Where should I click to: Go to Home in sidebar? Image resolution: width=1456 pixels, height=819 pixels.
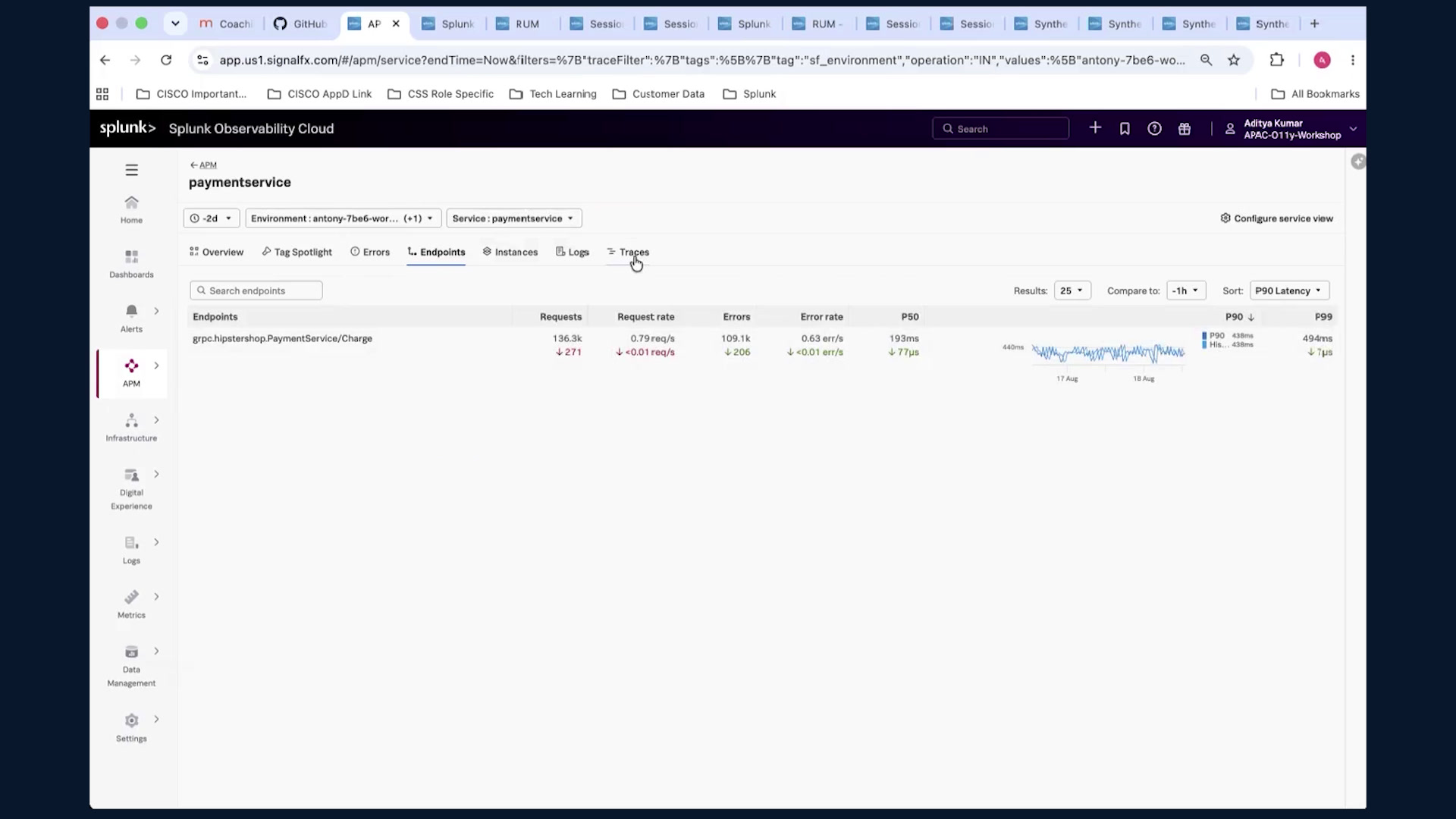tap(131, 209)
